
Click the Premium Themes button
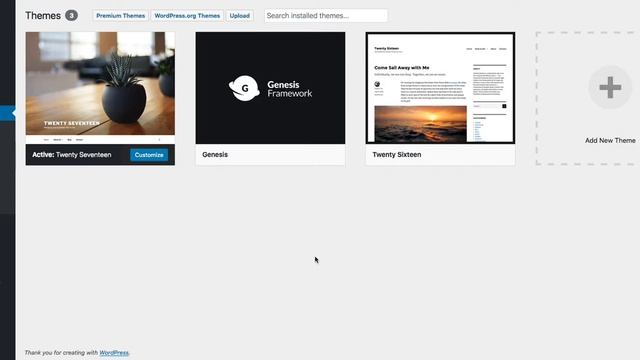(120, 16)
